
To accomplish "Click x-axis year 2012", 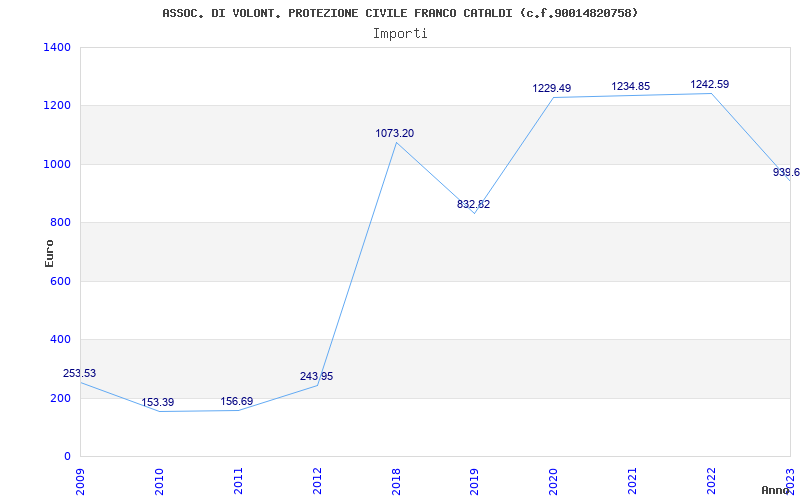I will [x=317, y=481].
